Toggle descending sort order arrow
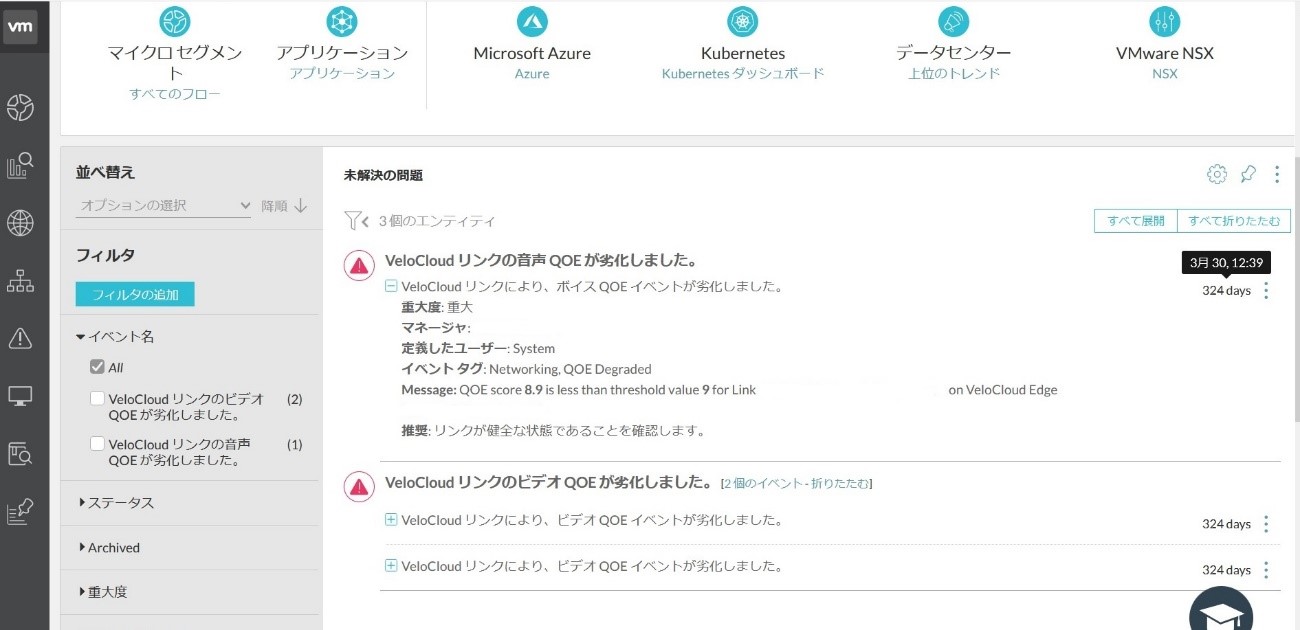This screenshot has height=630, width=1300. (x=301, y=206)
